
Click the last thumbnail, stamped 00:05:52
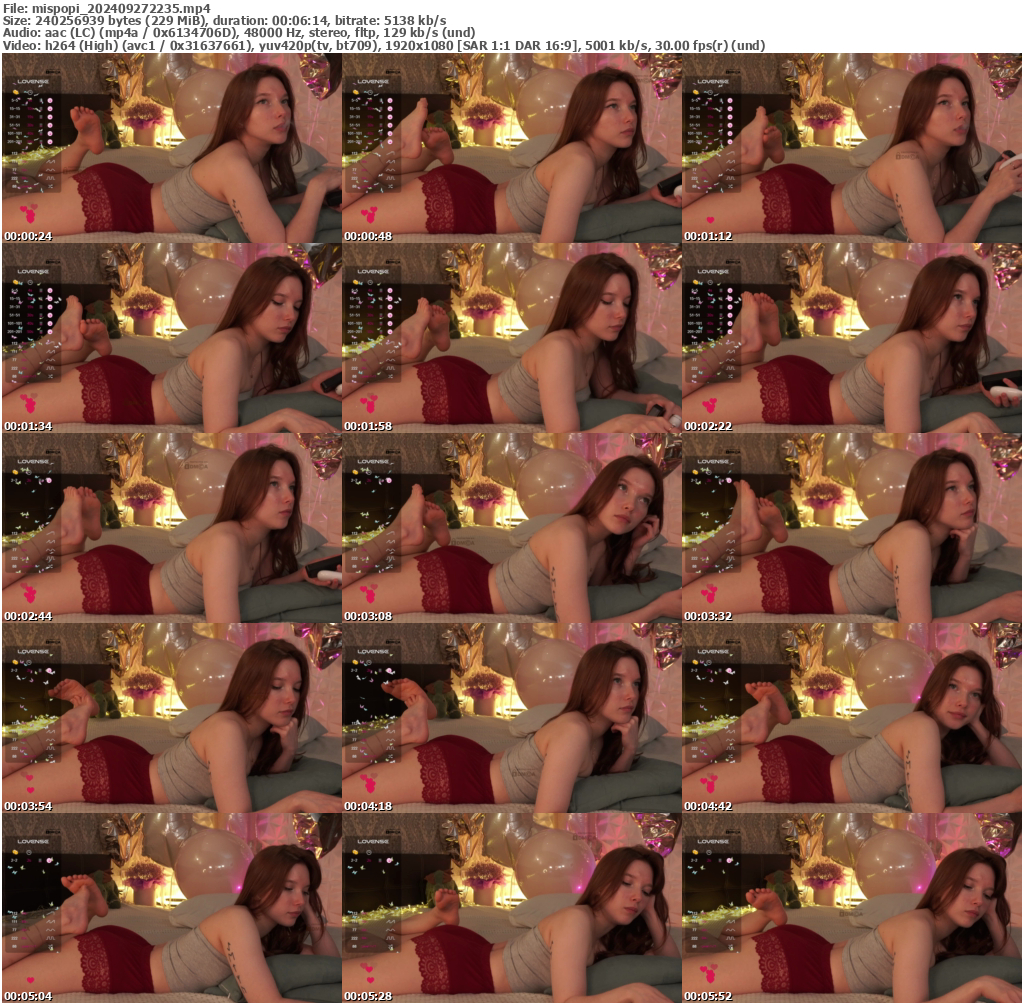(x=851, y=908)
